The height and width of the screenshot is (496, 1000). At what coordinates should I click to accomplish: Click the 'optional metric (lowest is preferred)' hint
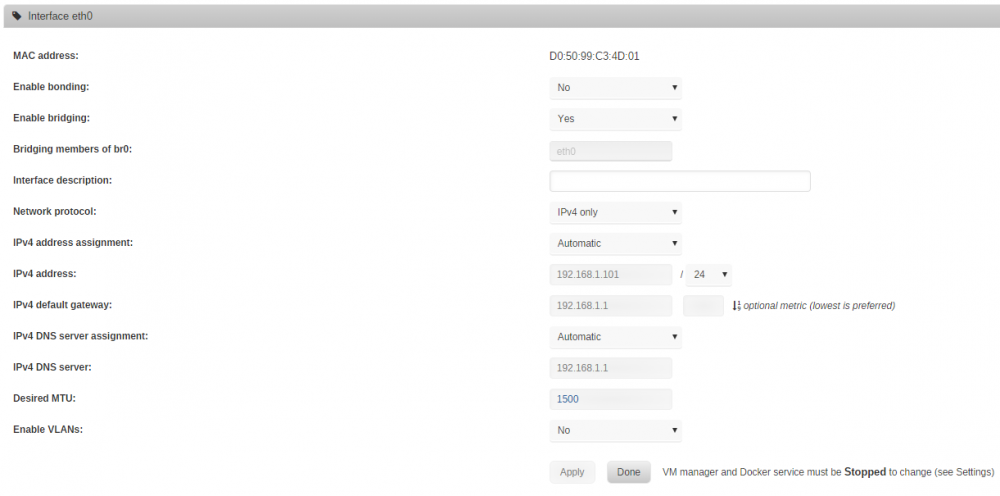(x=820, y=306)
